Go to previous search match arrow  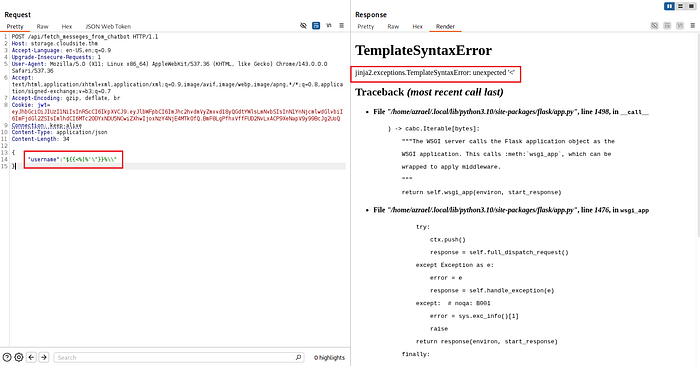(x=31, y=357)
